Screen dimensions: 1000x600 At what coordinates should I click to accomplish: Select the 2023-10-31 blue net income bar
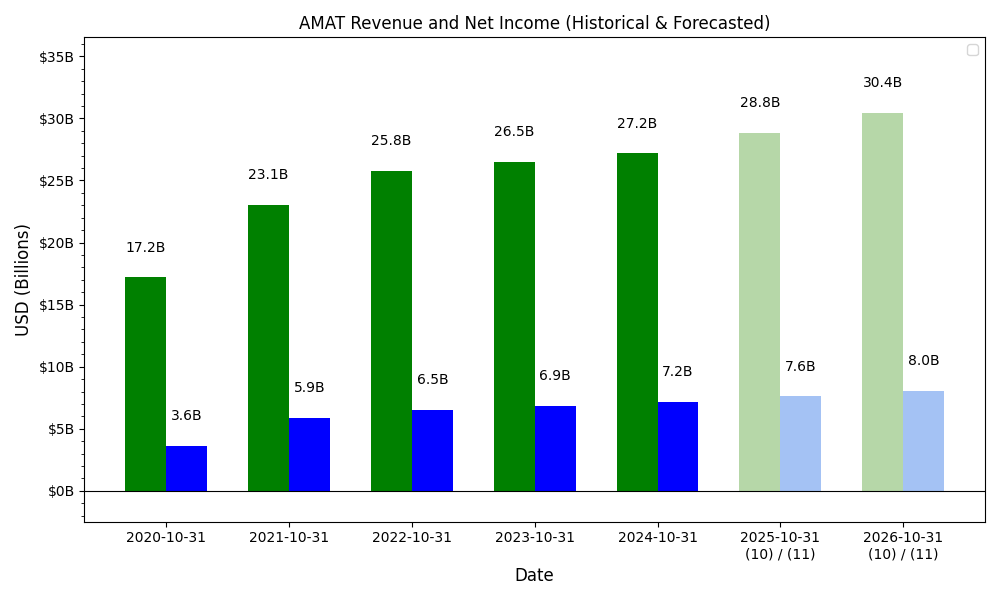(555, 448)
